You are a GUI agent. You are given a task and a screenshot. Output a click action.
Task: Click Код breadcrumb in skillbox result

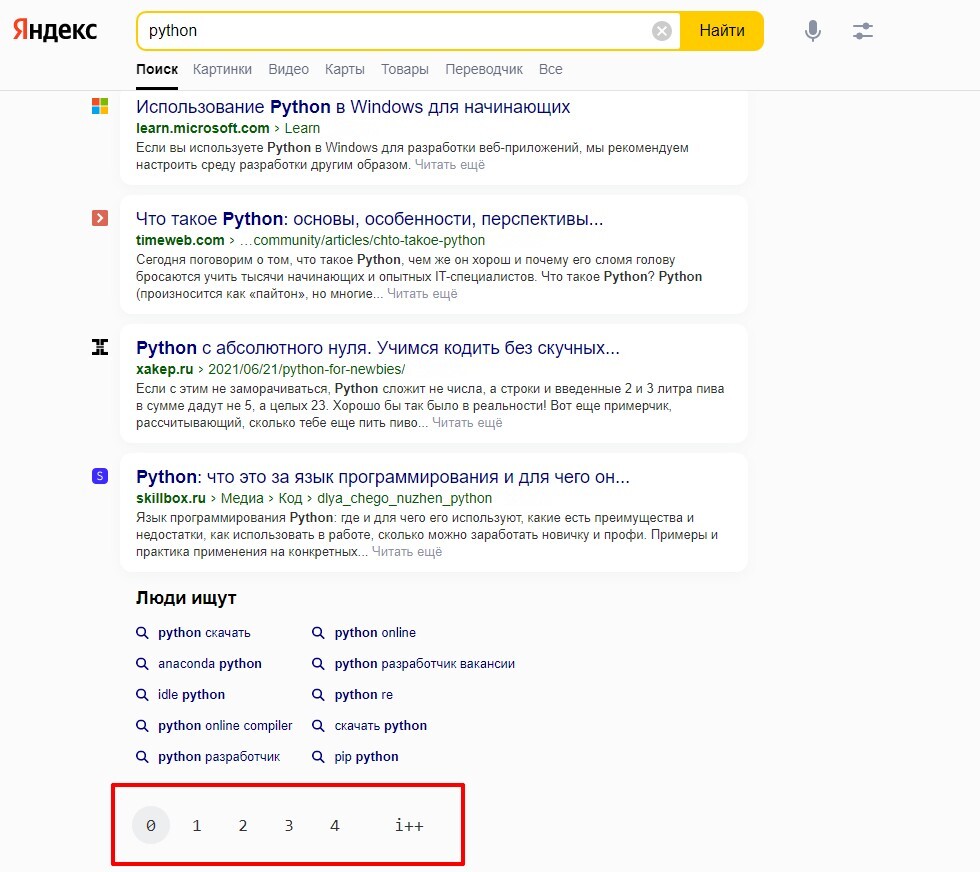click(x=290, y=498)
